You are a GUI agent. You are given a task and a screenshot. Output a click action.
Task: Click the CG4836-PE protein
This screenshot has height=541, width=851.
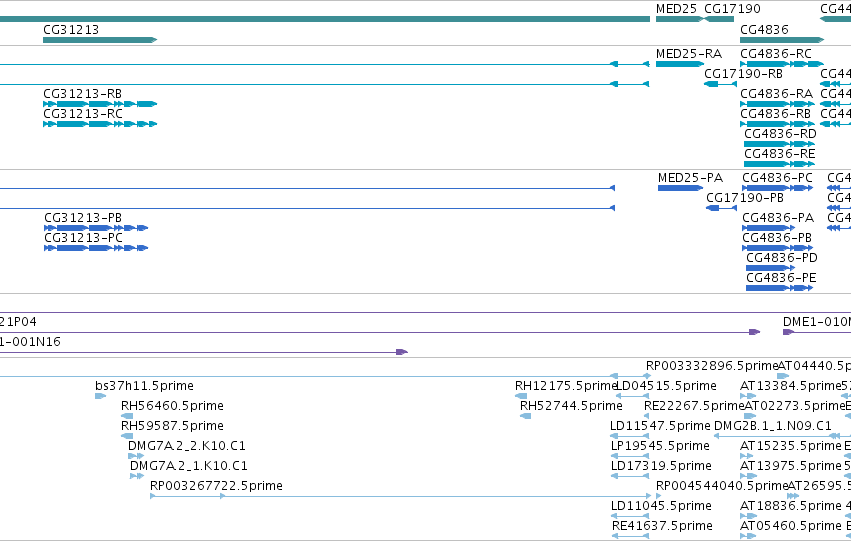click(780, 288)
